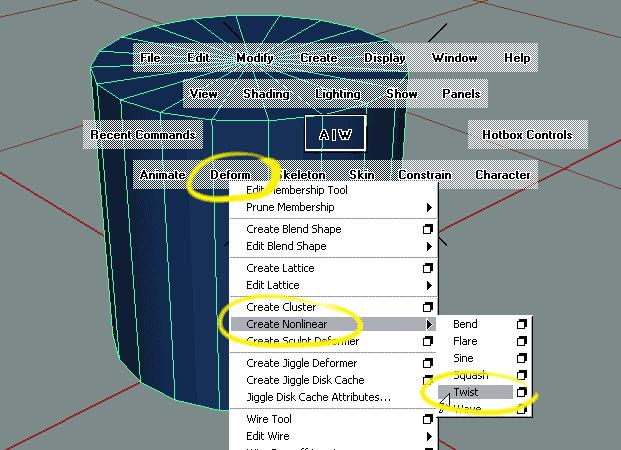Expand the Edit Lattice submenu
Screen dimensions: 621x450
(x=429, y=285)
